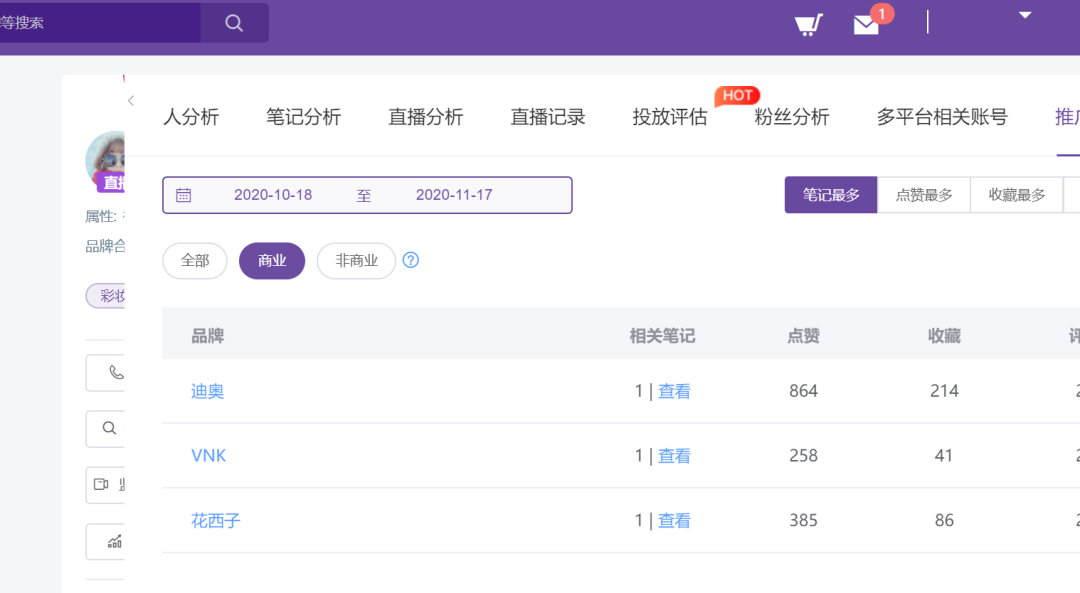
Task: Switch to the 非商业 filter
Action: coord(356,260)
